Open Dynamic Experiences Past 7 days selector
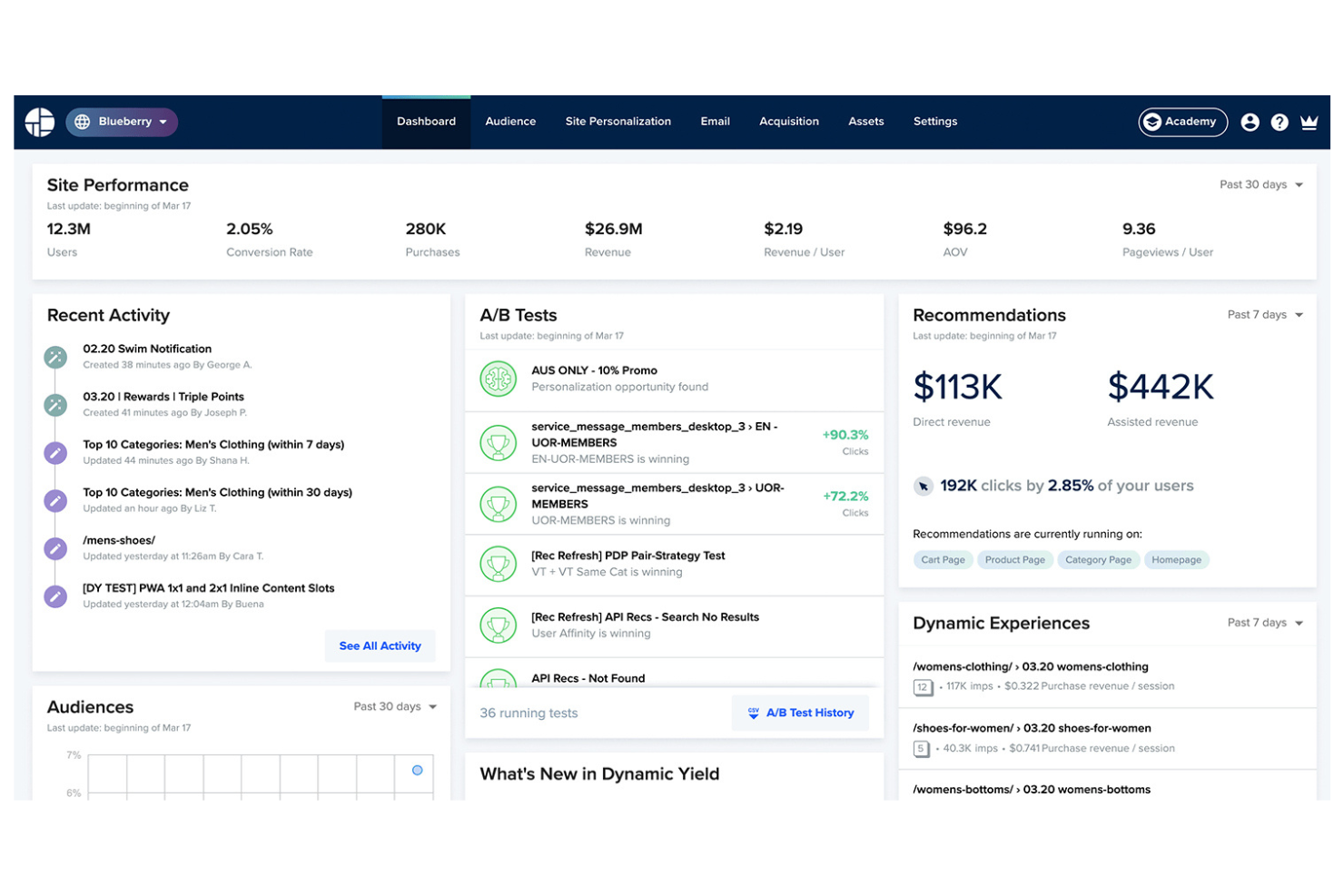1344x896 pixels. coord(1266,623)
